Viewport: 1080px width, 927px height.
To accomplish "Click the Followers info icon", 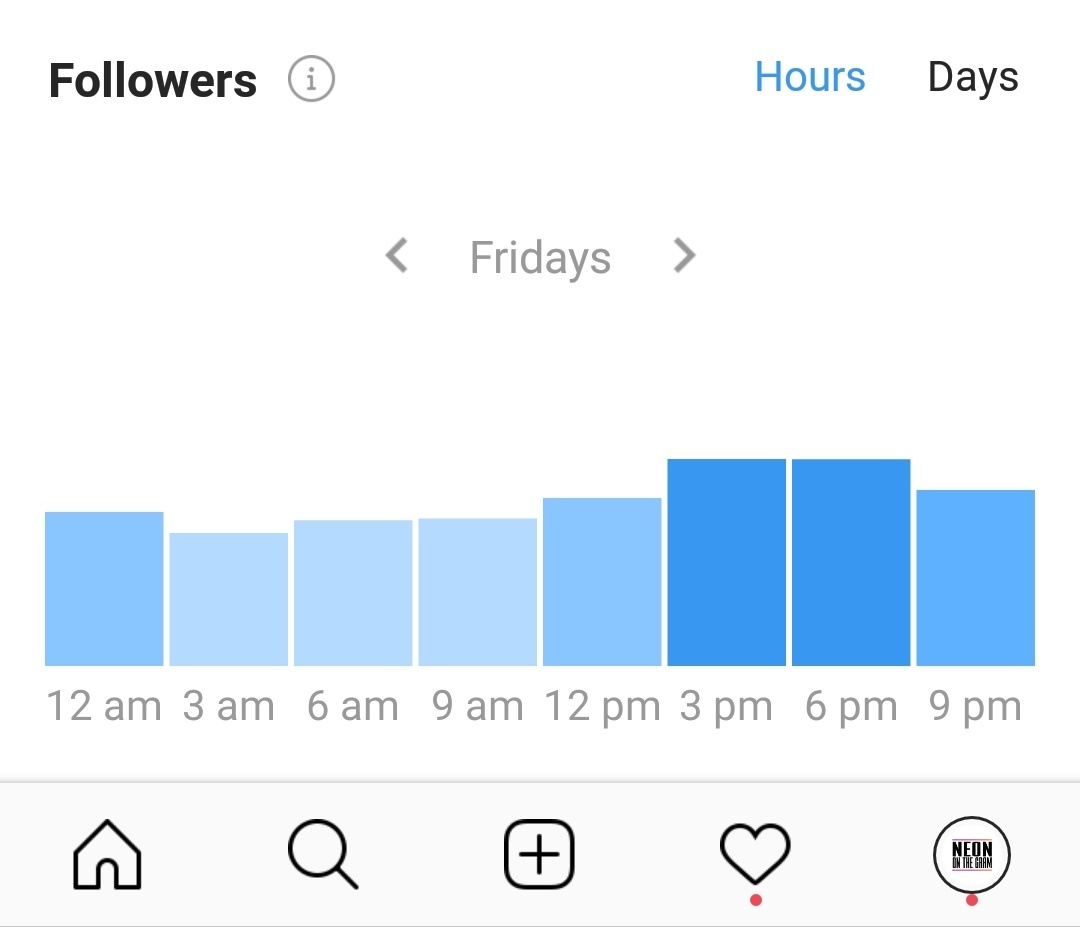I will (311, 78).
